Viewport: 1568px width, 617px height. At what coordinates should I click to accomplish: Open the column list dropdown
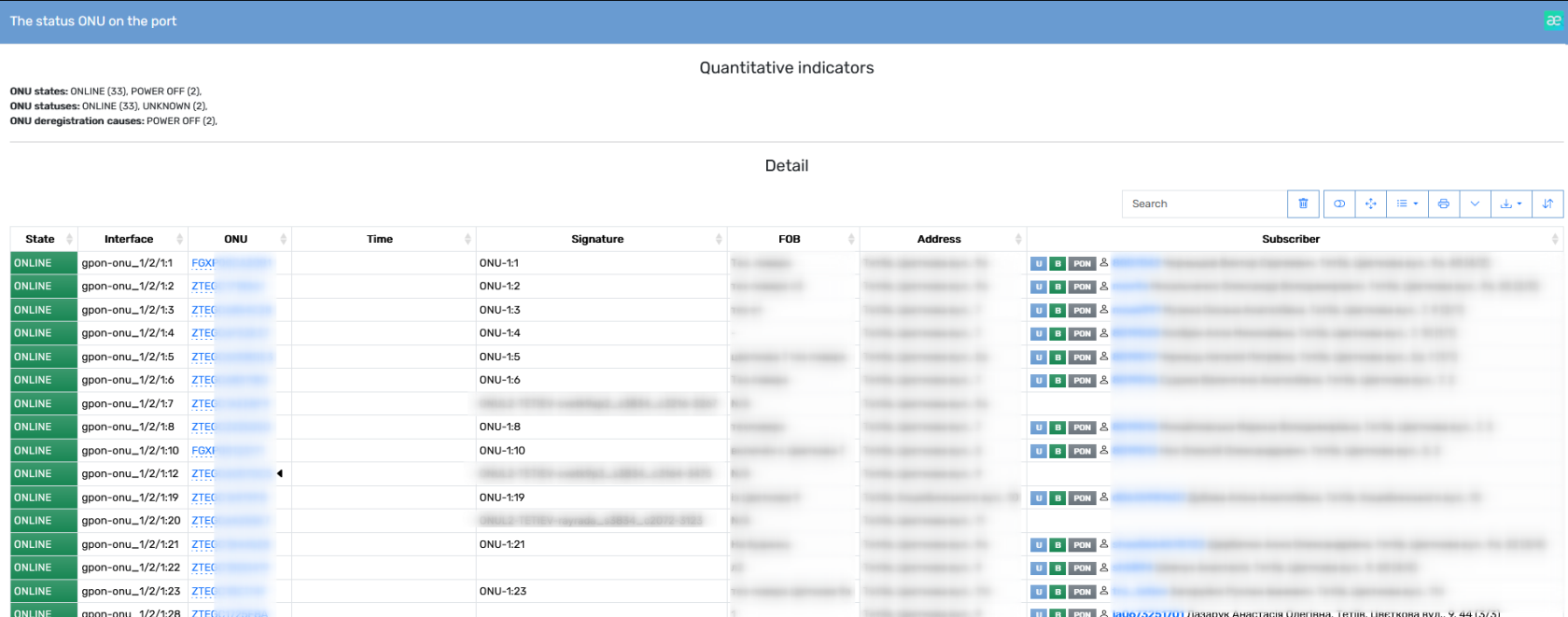point(1407,203)
